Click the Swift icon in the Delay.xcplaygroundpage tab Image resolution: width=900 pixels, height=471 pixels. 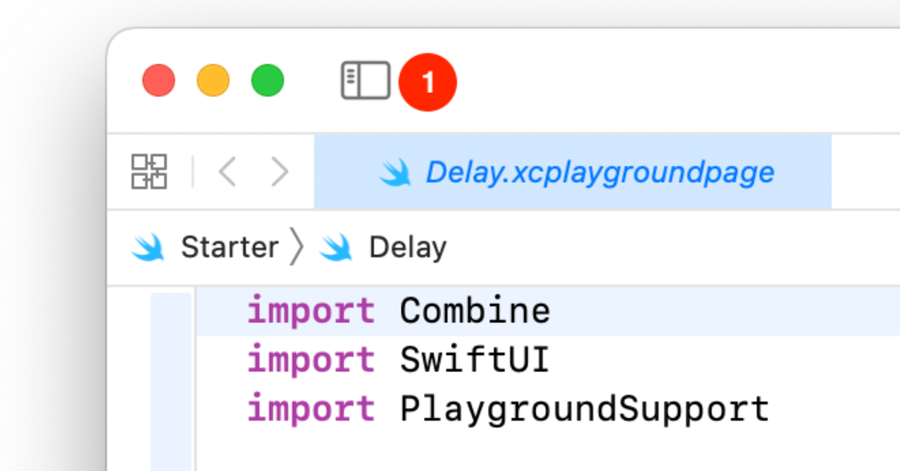[x=396, y=173]
